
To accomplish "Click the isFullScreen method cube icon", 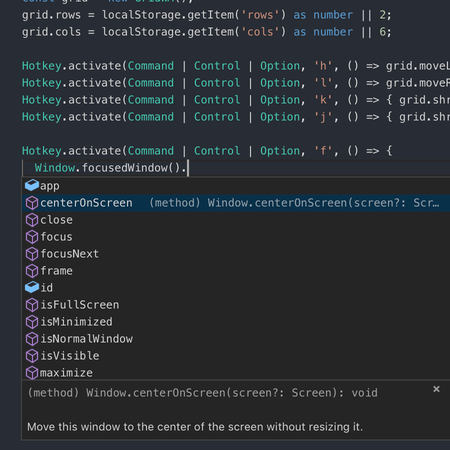I will 32,305.
